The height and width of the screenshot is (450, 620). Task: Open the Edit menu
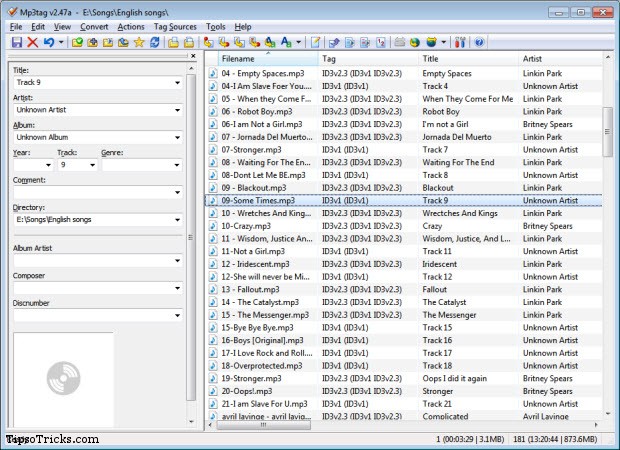(x=38, y=27)
